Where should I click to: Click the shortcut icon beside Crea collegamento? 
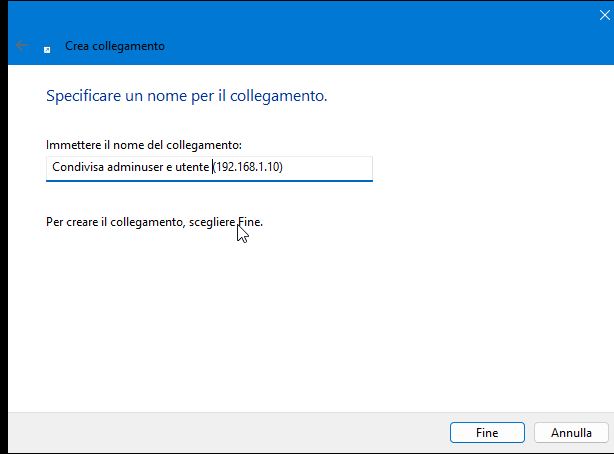coord(47,50)
